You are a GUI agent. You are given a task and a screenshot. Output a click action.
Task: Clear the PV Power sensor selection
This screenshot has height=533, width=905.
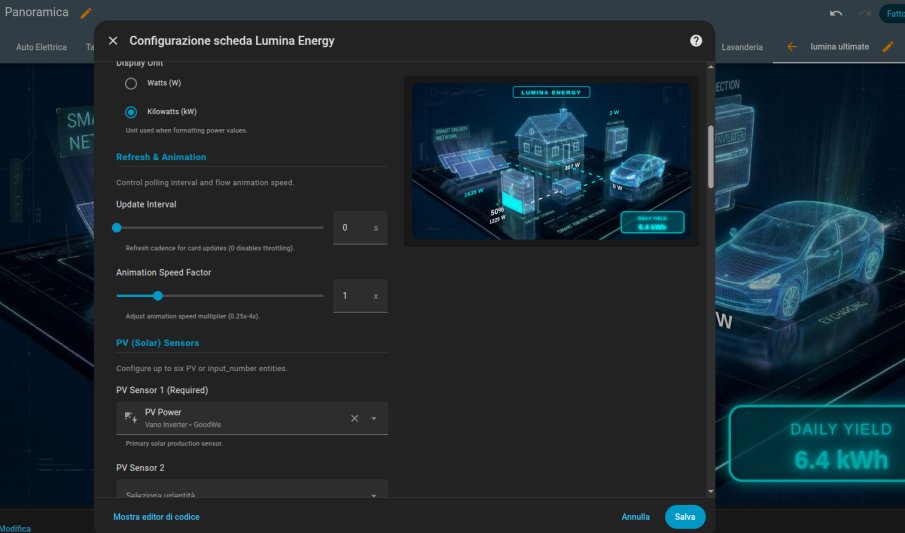point(354,418)
